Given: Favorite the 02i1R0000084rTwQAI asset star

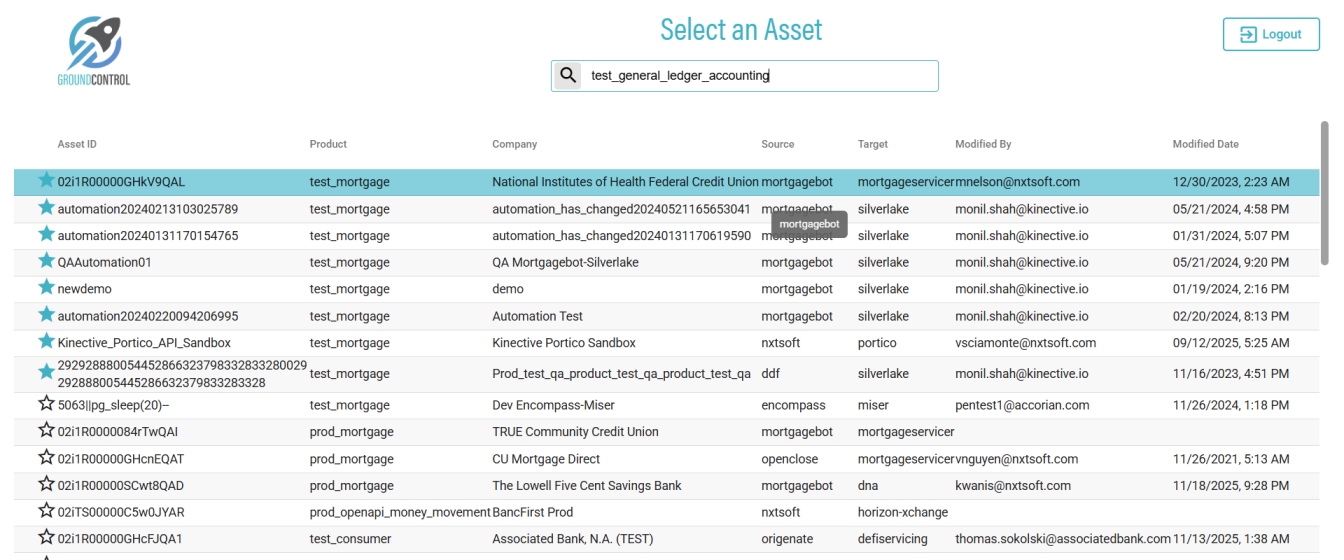Looking at the screenshot, I should tap(46, 431).
